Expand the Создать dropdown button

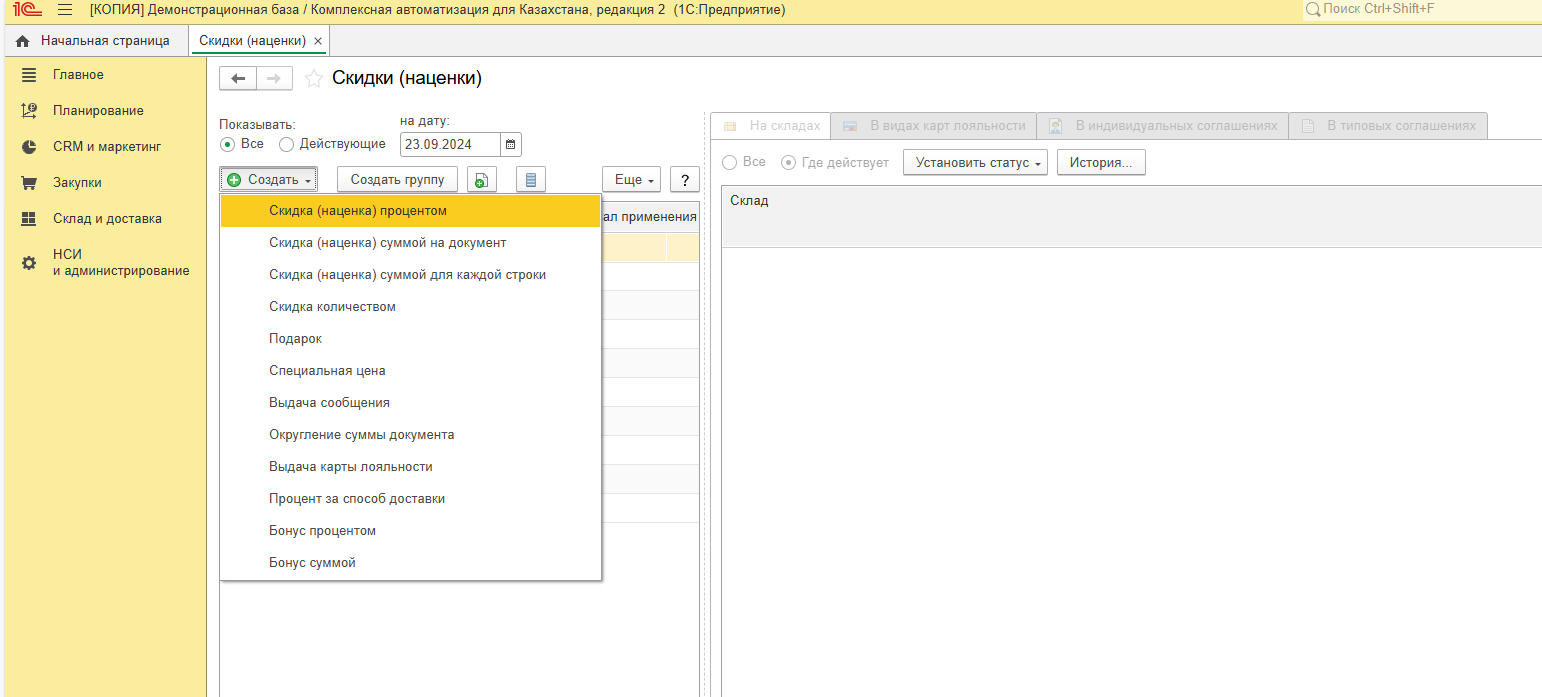(x=269, y=180)
